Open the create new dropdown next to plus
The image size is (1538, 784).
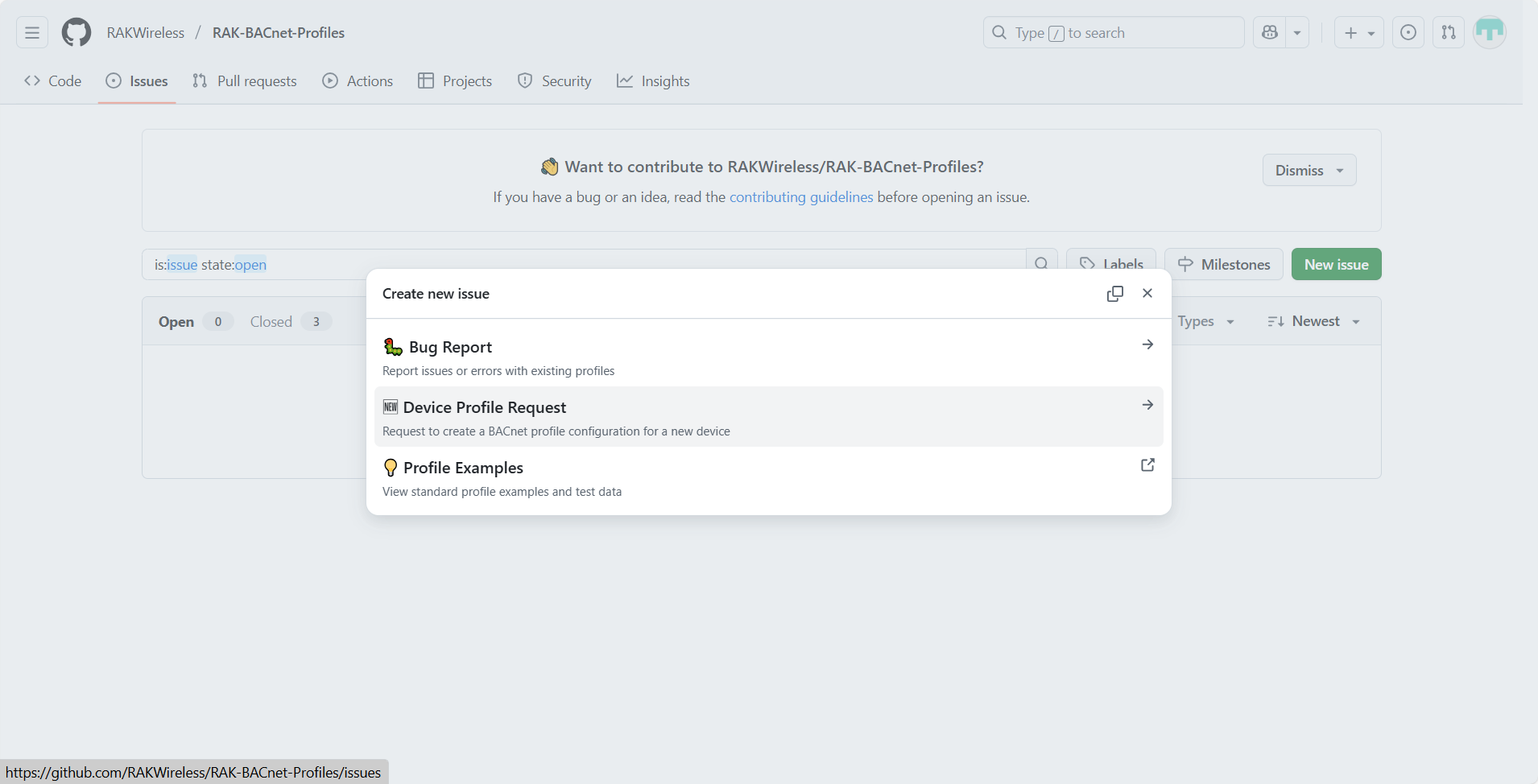(1370, 32)
